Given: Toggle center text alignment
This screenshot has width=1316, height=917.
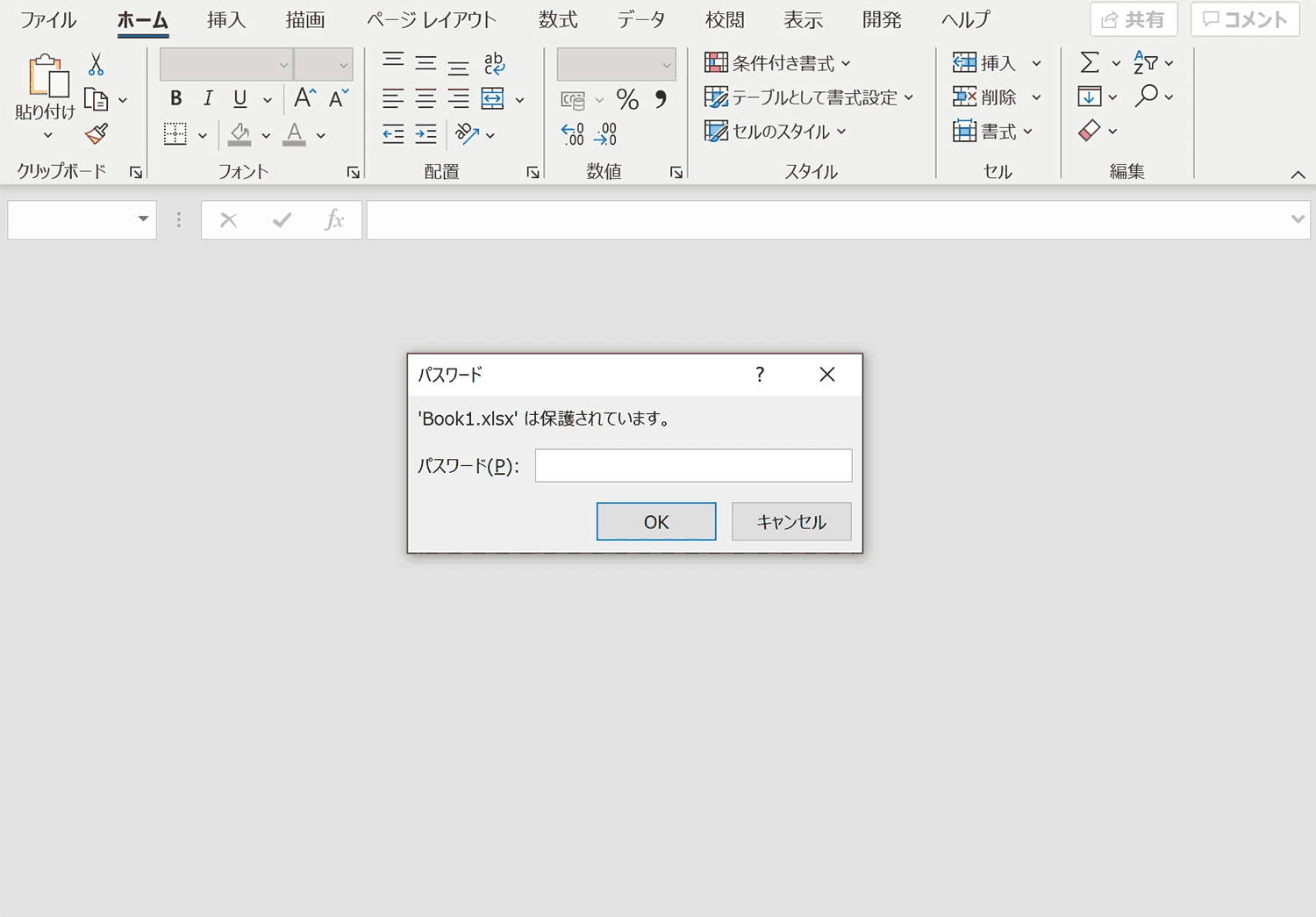Looking at the screenshot, I should (x=426, y=99).
